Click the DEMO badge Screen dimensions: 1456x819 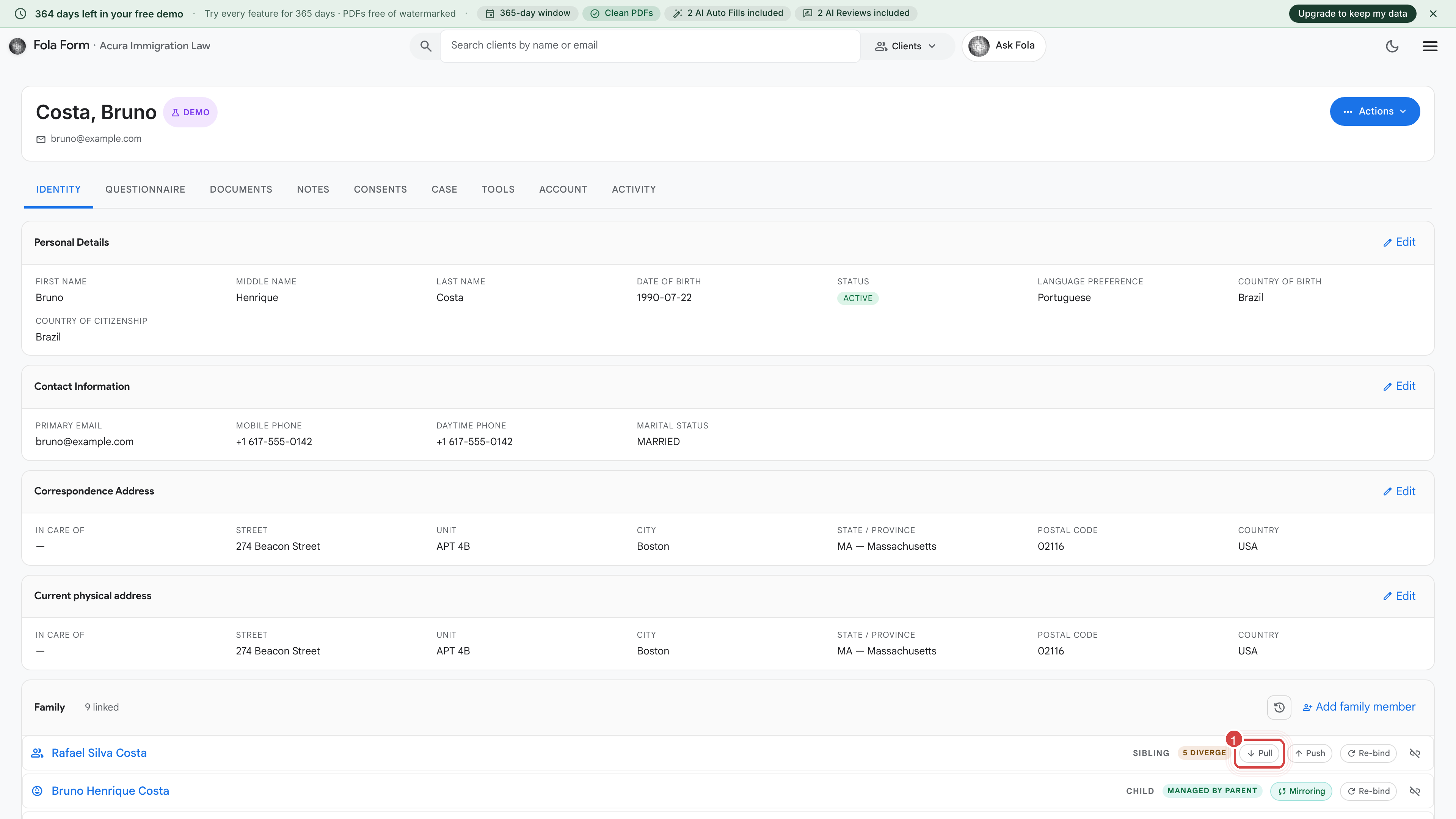190,112
